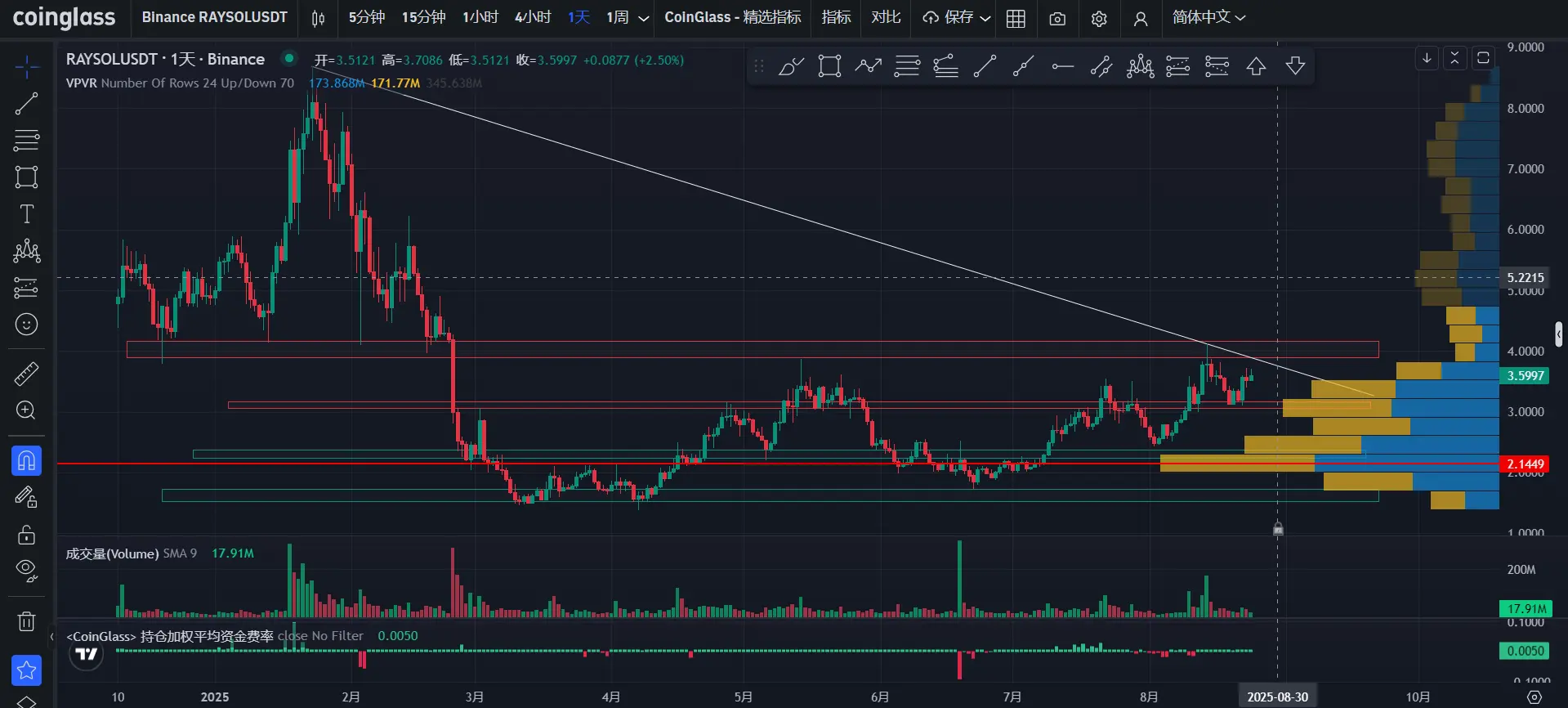Activate the zoom in tool

26,410
